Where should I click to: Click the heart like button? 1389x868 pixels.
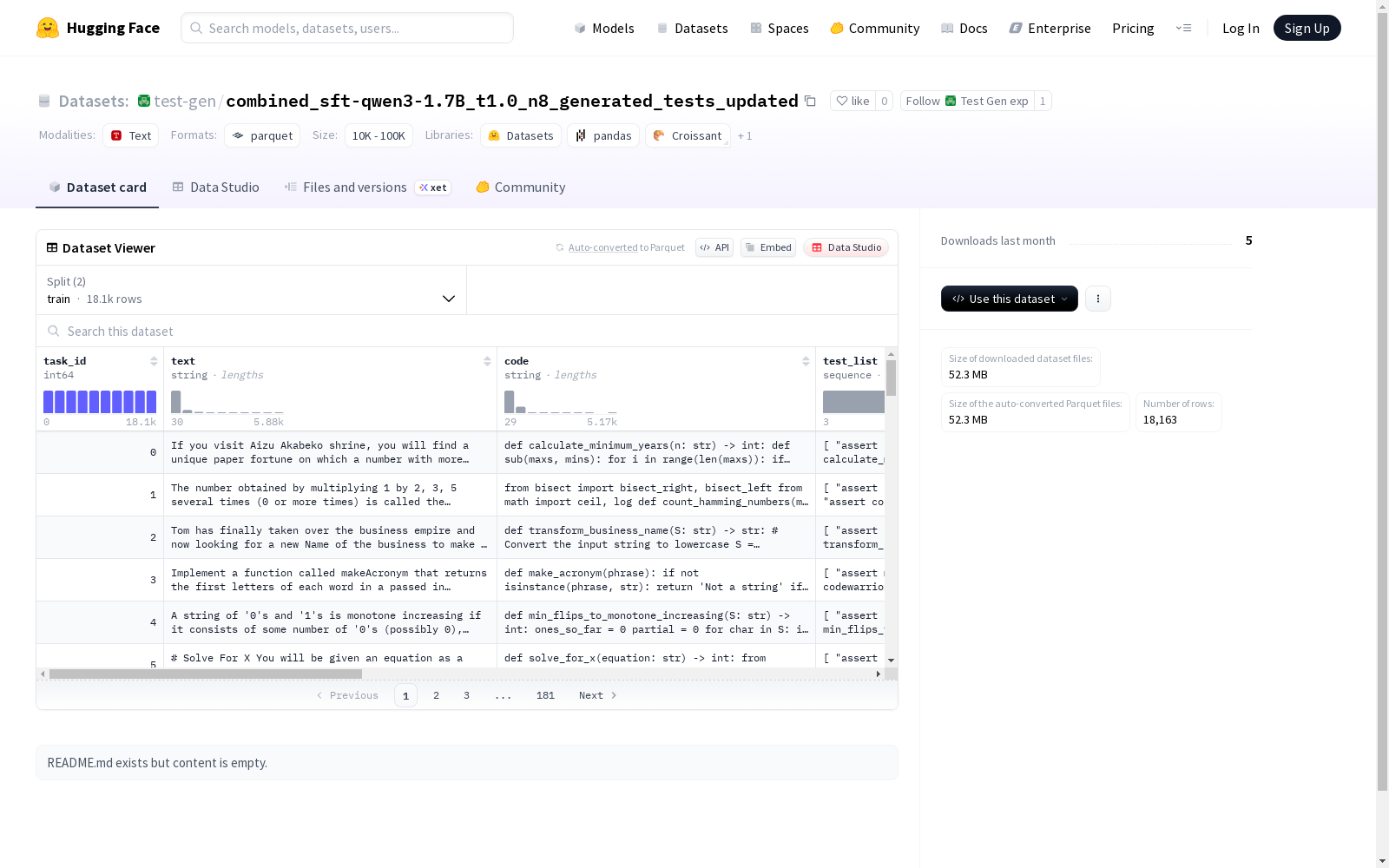point(852,101)
